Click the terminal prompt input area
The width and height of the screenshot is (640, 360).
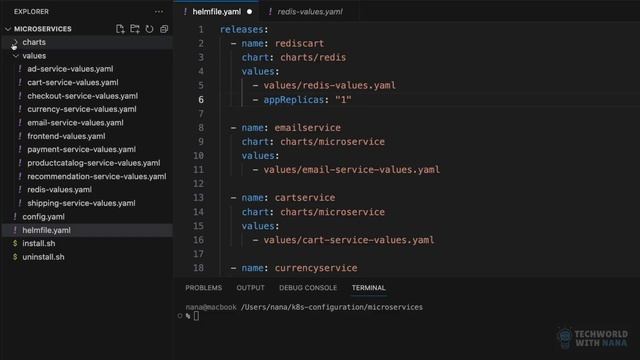pyautogui.click(x=196, y=316)
